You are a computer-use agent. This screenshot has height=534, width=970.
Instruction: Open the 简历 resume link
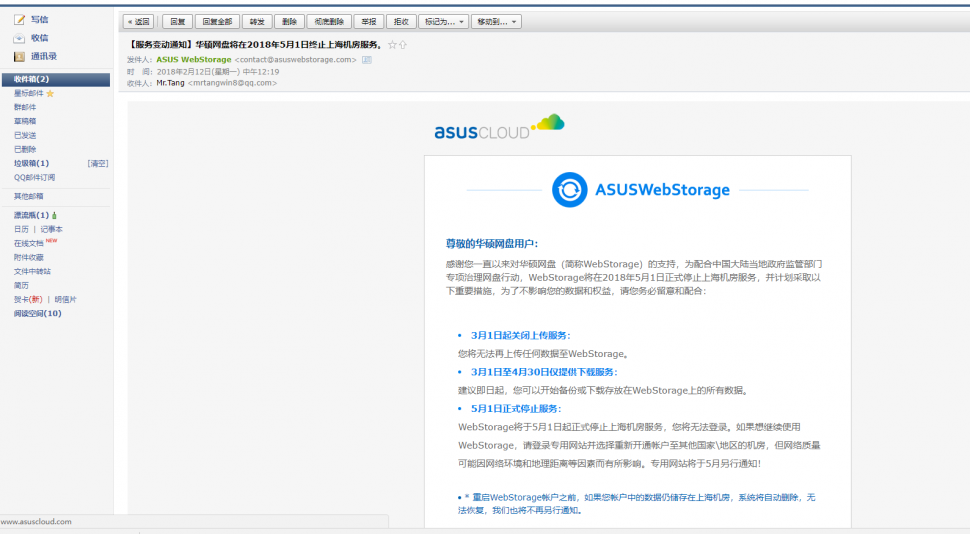tap(21, 286)
